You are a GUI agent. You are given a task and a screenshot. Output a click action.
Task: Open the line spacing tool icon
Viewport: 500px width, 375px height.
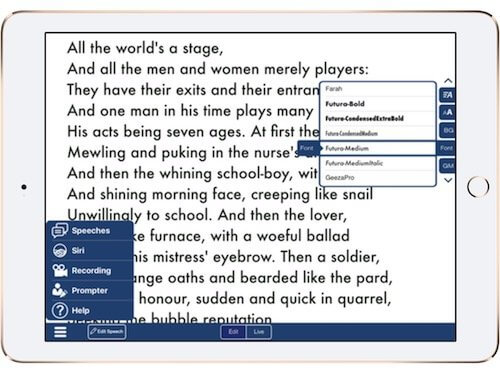[x=447, y=95]
